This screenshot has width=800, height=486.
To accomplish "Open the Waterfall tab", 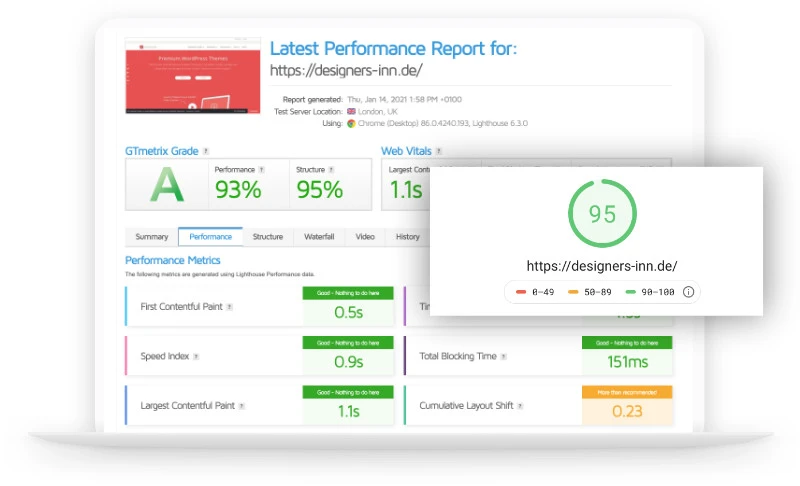I will coord(319,237).
